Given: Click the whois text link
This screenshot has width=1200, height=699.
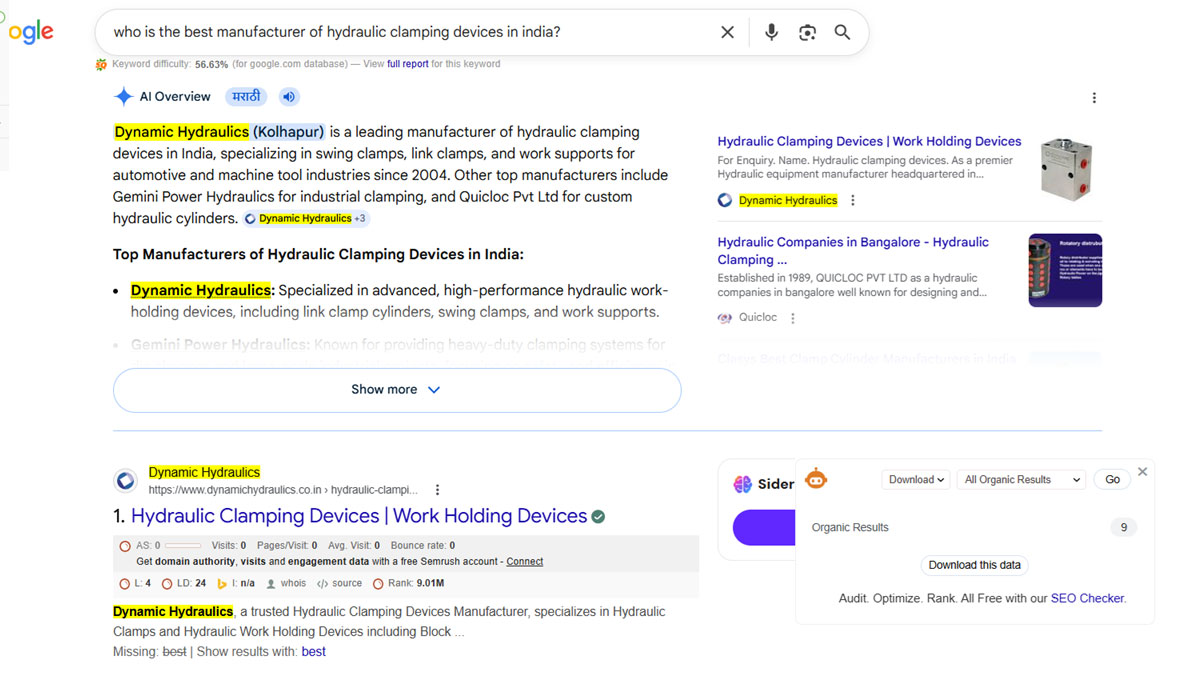Looking at the screenshot, I should pyautogui.click(x=293, y=584).
